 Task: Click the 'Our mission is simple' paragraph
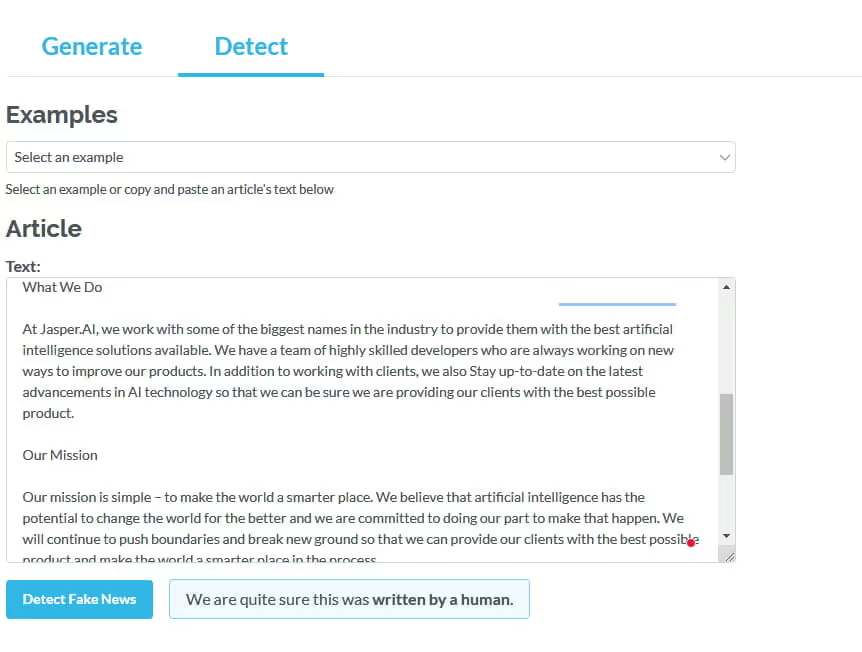(348, 518)
